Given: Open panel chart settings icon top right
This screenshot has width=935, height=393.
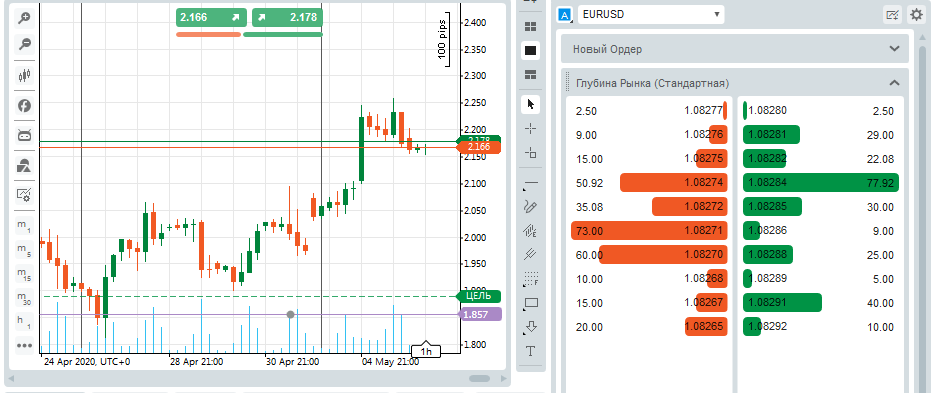Looking at the screenshot, I should (x=893, y=15).
